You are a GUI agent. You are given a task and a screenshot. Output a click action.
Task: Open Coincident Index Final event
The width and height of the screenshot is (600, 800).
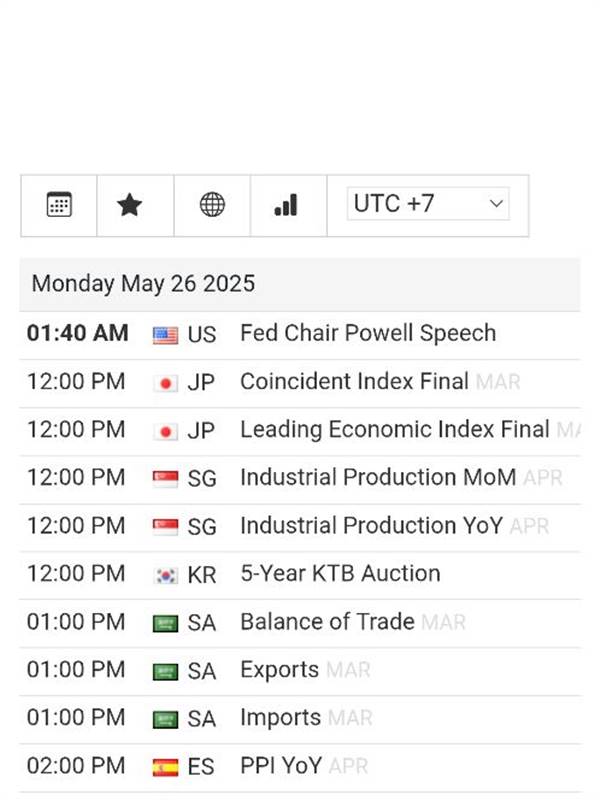point(354,382)
